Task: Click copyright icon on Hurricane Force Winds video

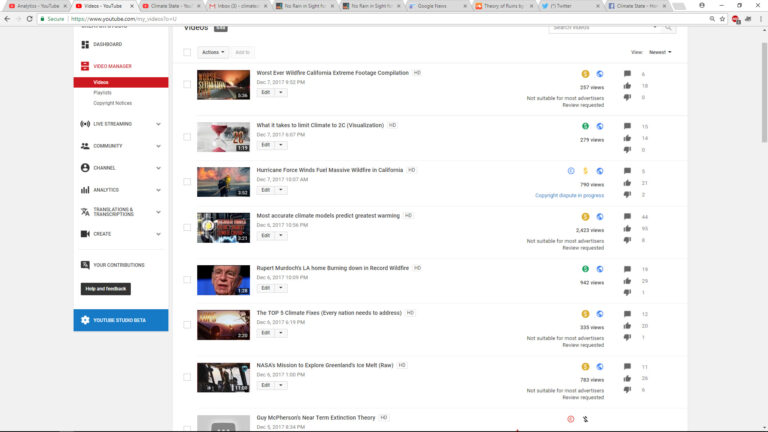Action: tap(570, 171)
